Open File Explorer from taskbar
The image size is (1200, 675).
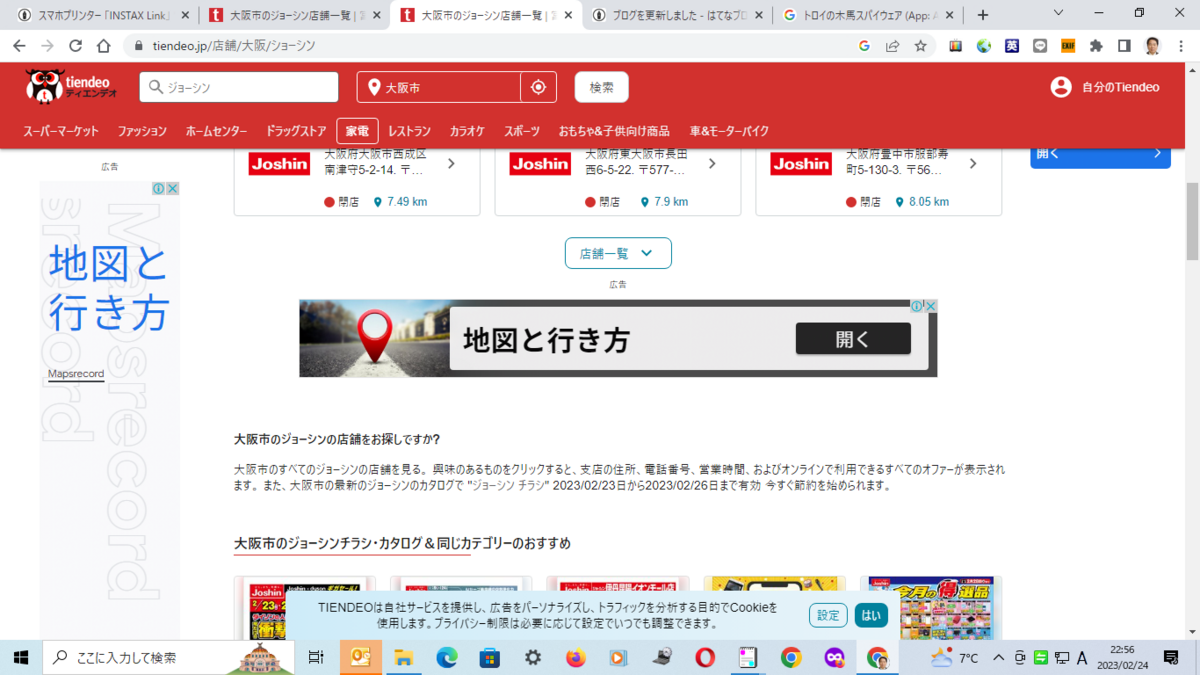[x=403, y=657]
